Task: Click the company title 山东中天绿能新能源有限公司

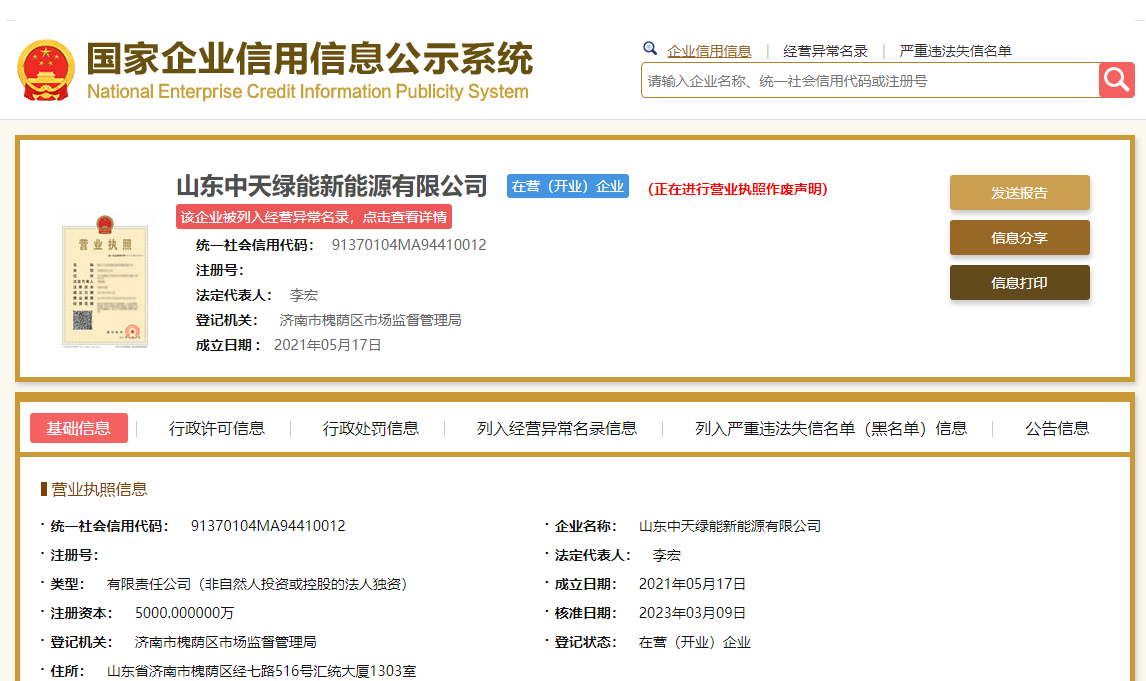Action: (x=332, y=186)
